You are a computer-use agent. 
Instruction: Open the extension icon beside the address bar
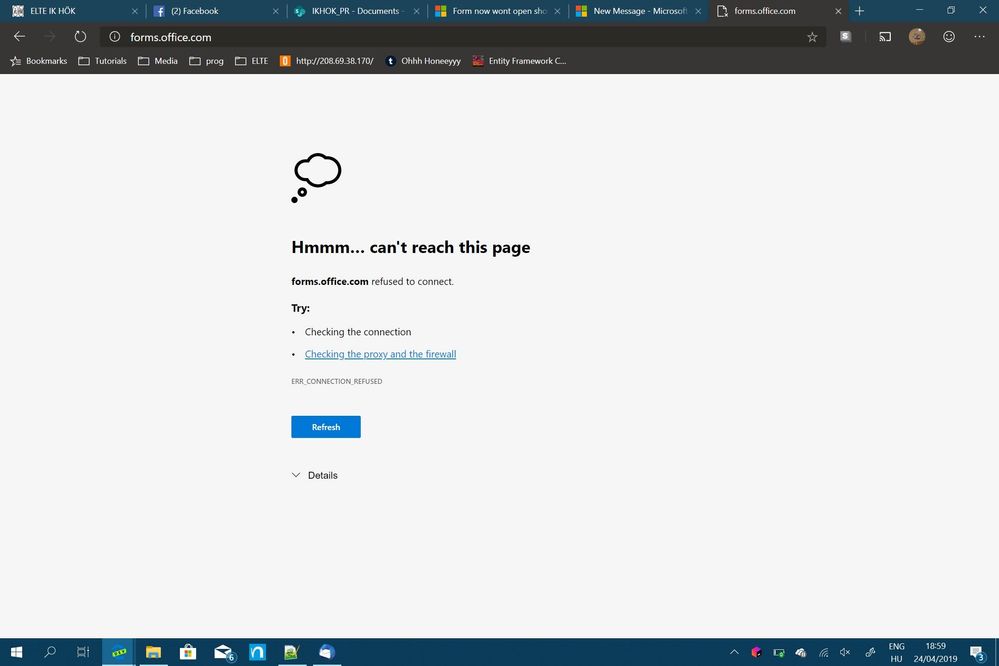(845, 36)
